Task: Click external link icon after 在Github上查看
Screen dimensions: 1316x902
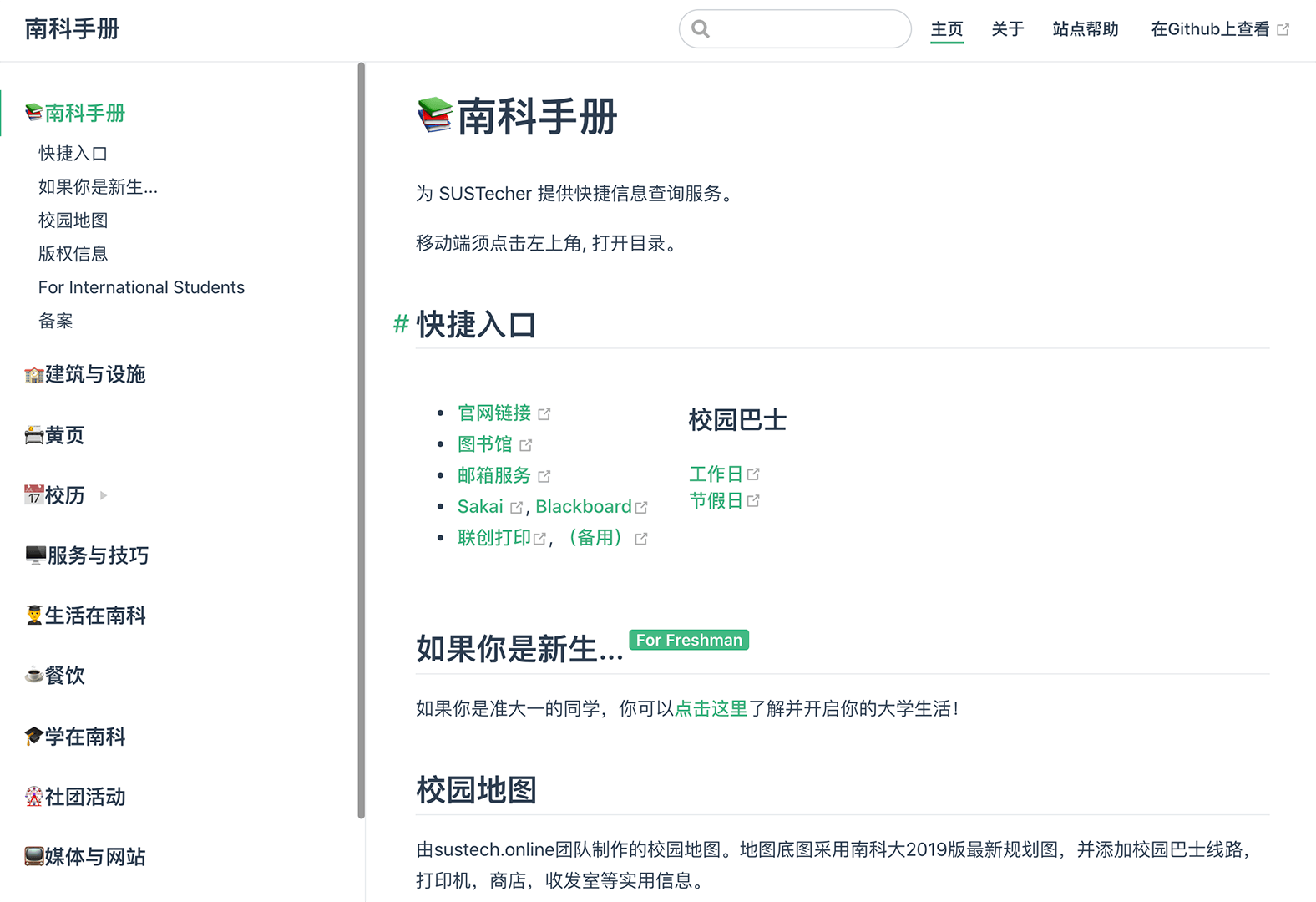Action: tap(1283, 29)
